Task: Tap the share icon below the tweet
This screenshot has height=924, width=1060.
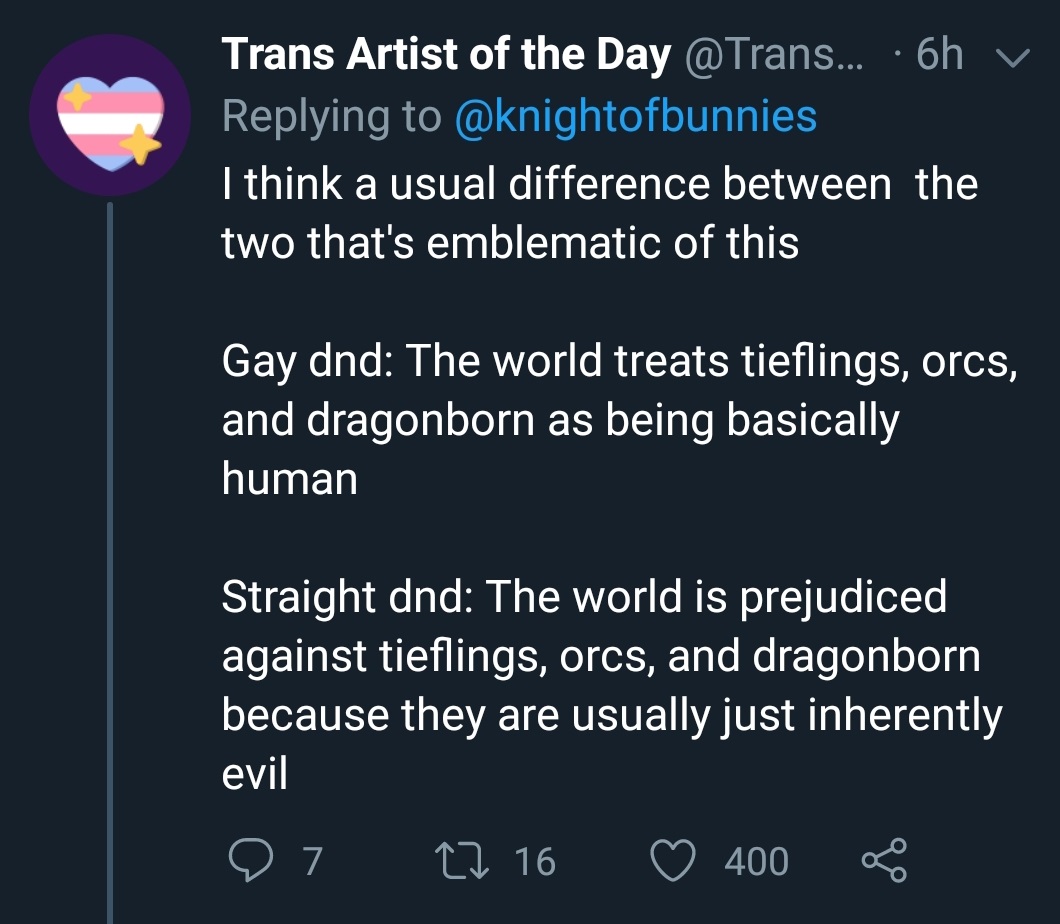Action: click(x=884, y=860)
